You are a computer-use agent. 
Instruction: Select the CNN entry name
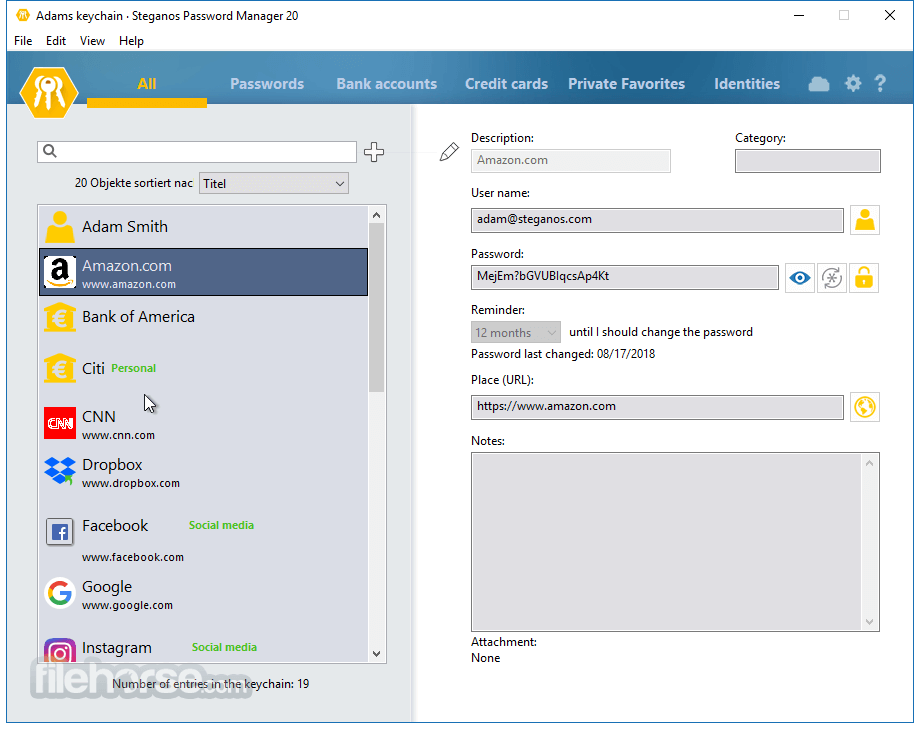[99, 417]
